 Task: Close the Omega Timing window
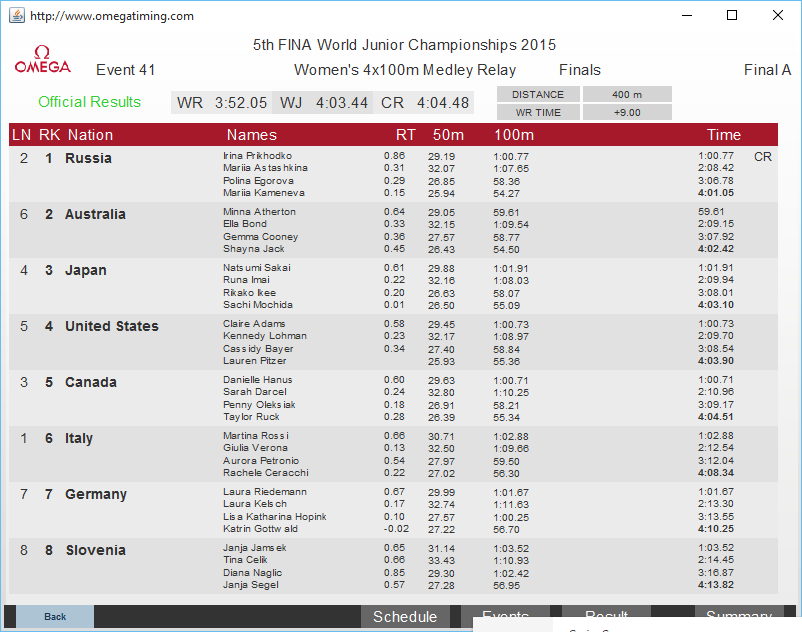pyautogui.click(x=778, y=16)
